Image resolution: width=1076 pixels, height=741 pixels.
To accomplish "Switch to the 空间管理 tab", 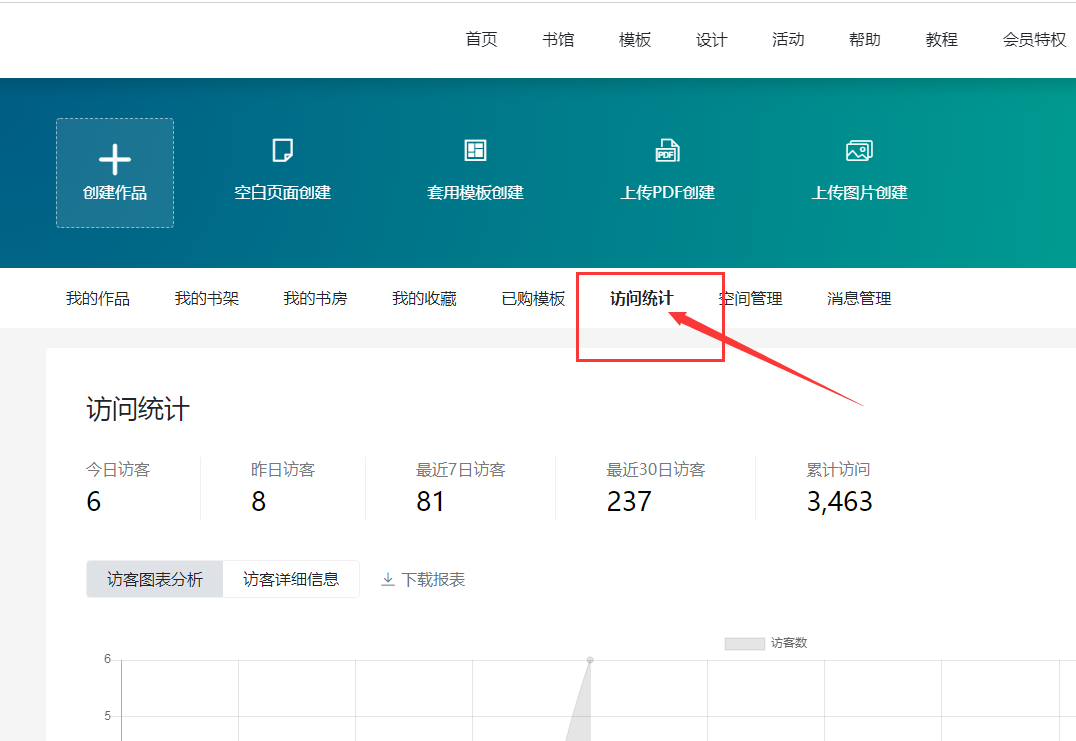I will pos(751,298).
